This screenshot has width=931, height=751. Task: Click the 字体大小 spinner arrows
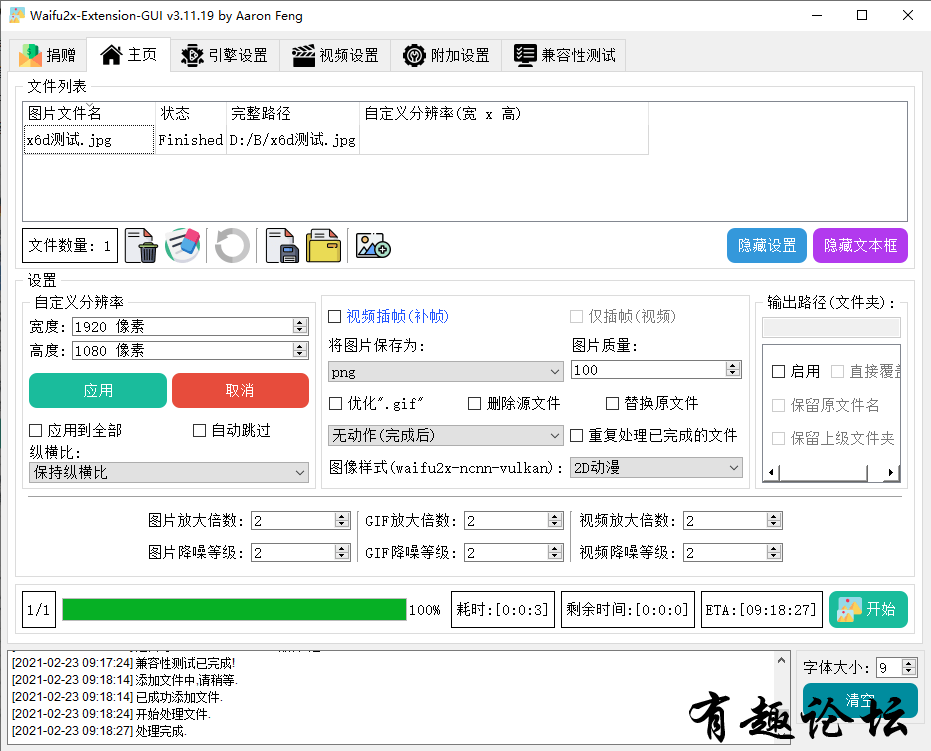(908, 667)
